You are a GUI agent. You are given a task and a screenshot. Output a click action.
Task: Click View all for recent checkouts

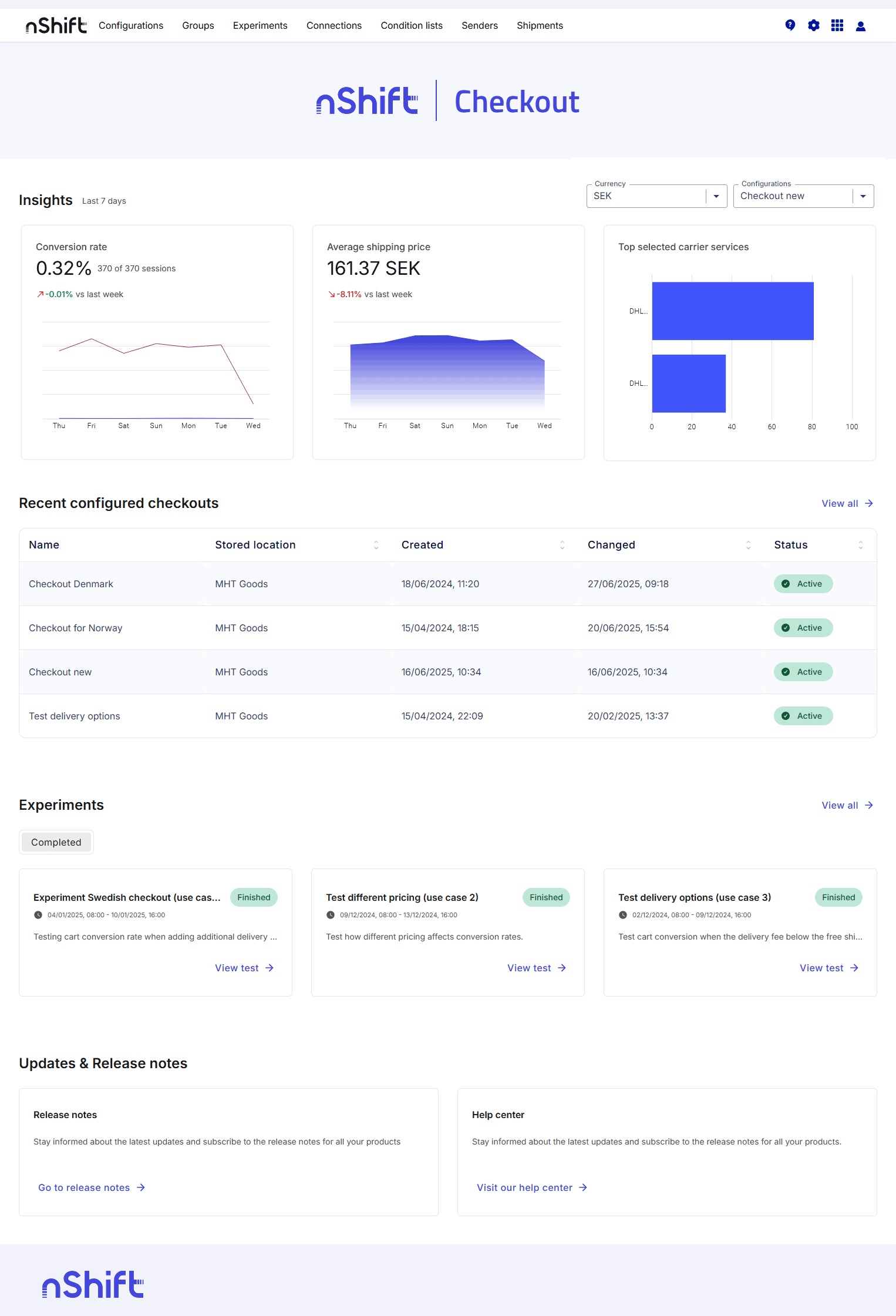click(847, 503)
